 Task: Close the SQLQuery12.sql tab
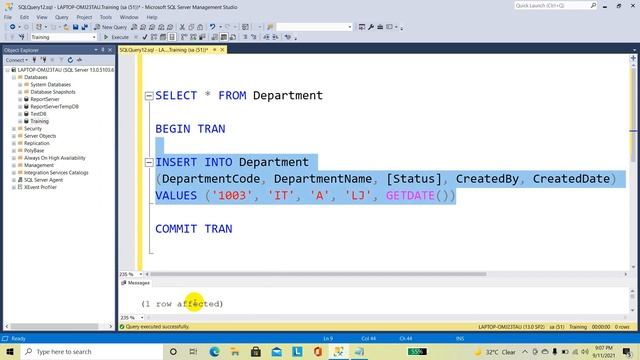(222, 50)
